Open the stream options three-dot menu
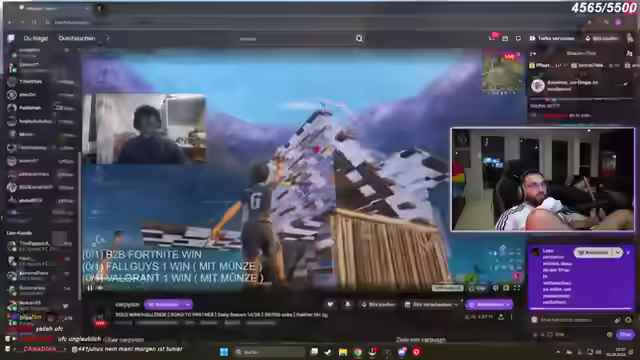The height and width of the screenshot is (360, 640). [x=511, y=317]
